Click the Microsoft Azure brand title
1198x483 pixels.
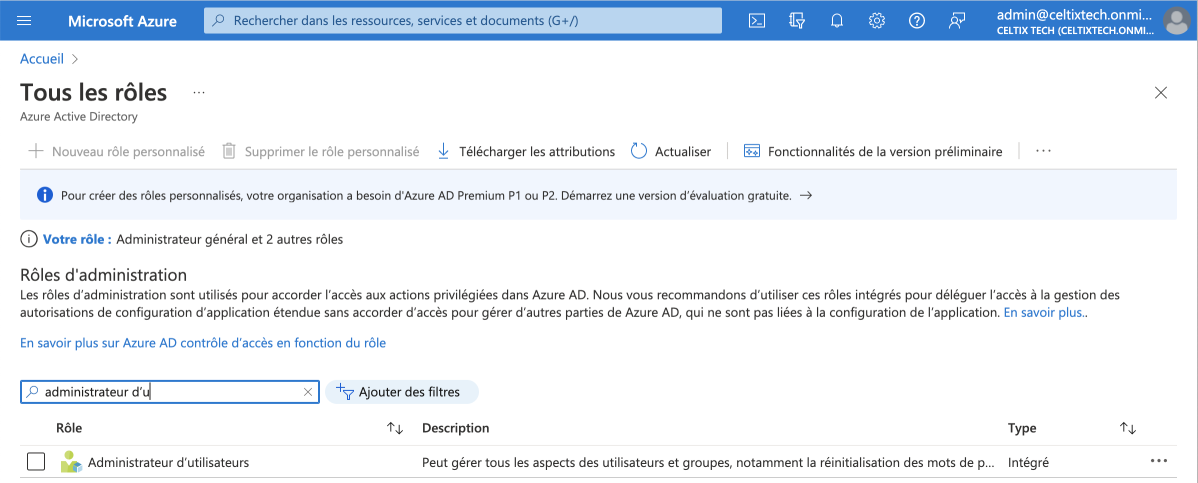click(122, 21)
